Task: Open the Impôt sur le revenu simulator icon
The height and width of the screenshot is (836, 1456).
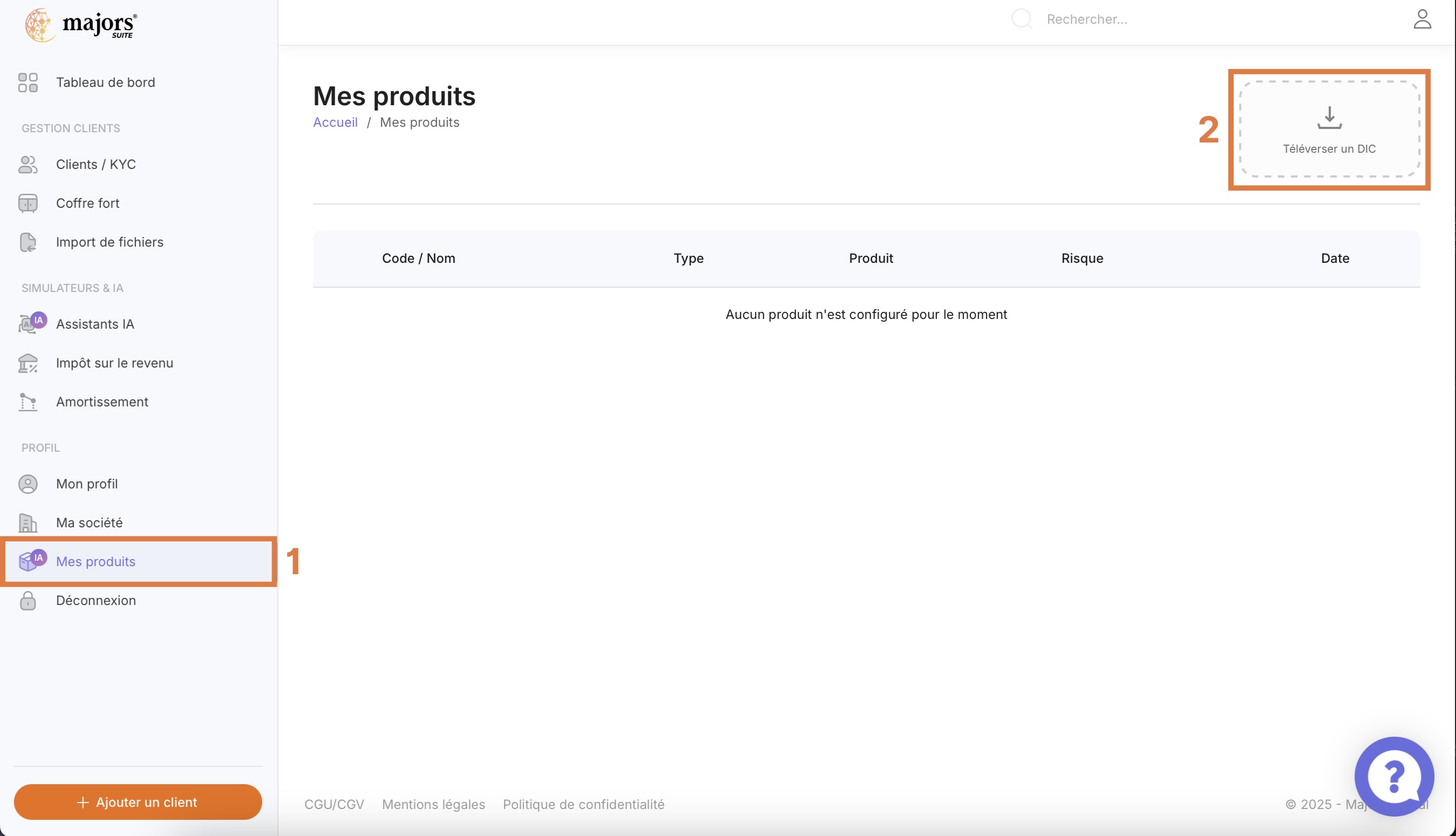Action: point(28,363)
